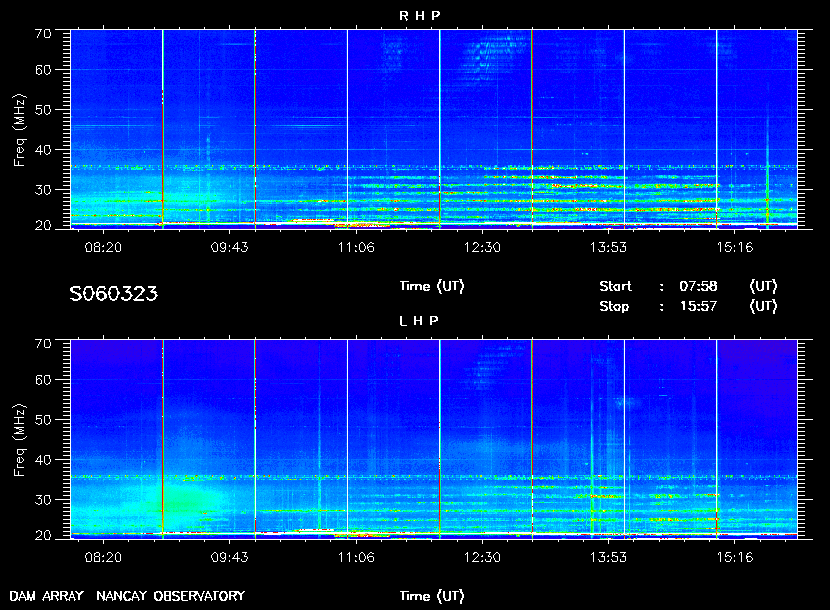The width and height of the screenshot is (830, 610).
Task: Click the 09:43 tick label under LHP plot
Action: [x=229, y=557]
